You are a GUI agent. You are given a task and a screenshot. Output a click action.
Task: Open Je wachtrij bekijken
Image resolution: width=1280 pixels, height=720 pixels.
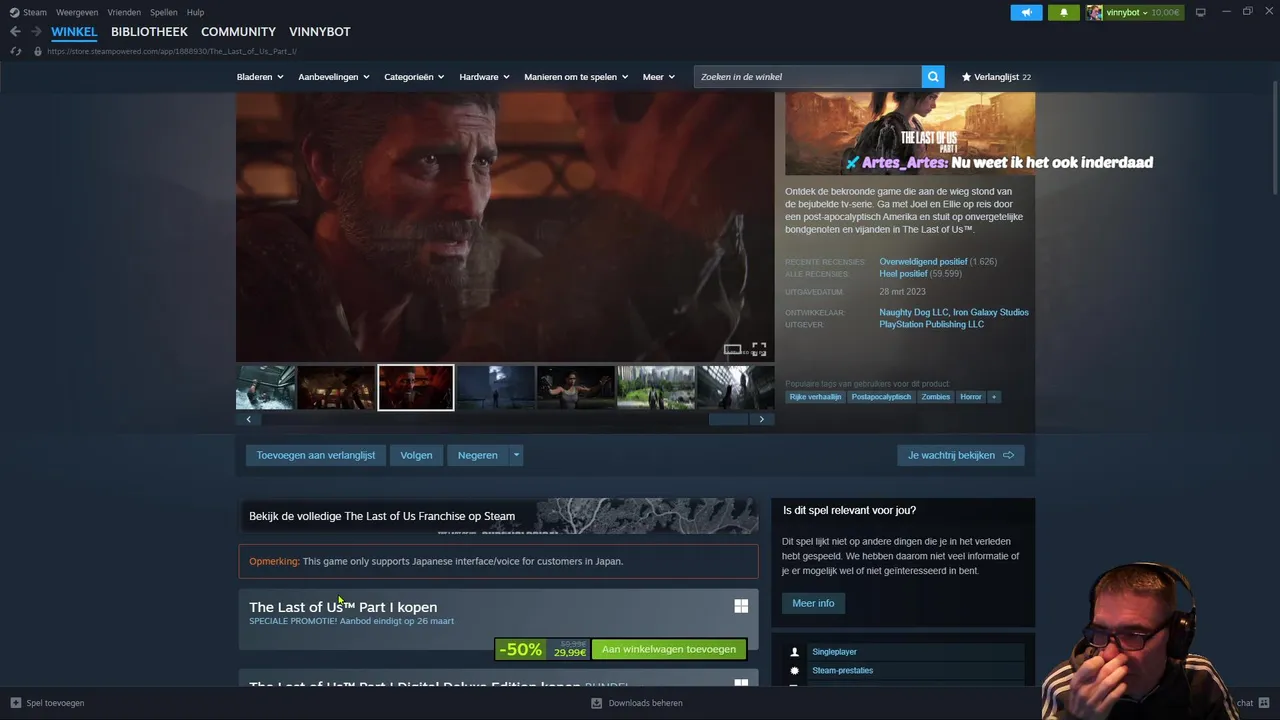pyautogui.click(x=961, y=455)
